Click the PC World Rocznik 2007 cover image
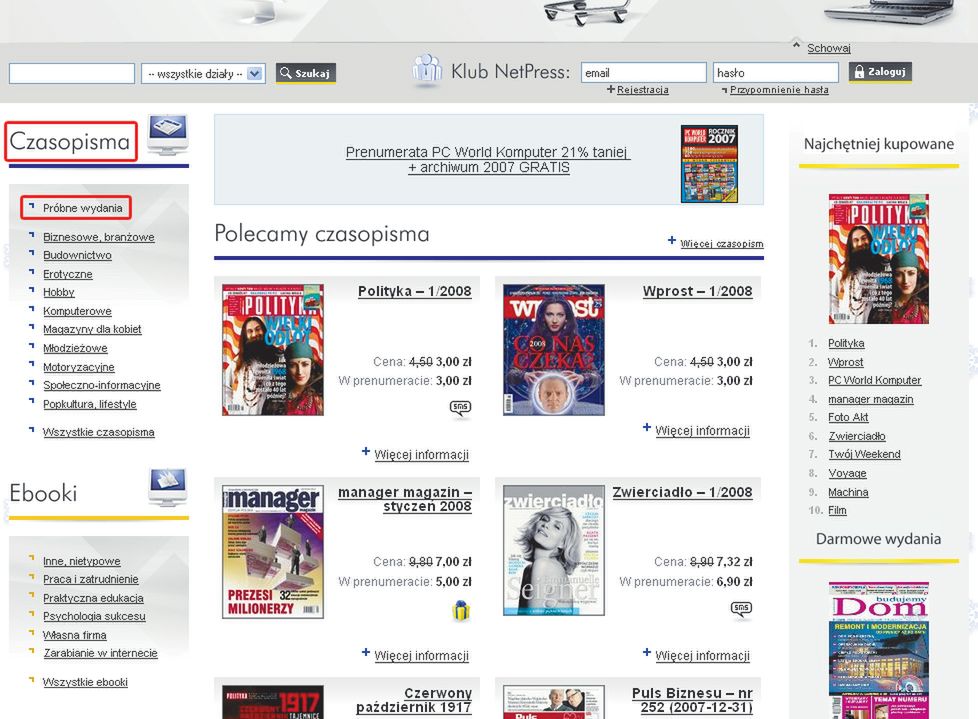The width and height of the screenshot is (978, 719). coord(709,163)
